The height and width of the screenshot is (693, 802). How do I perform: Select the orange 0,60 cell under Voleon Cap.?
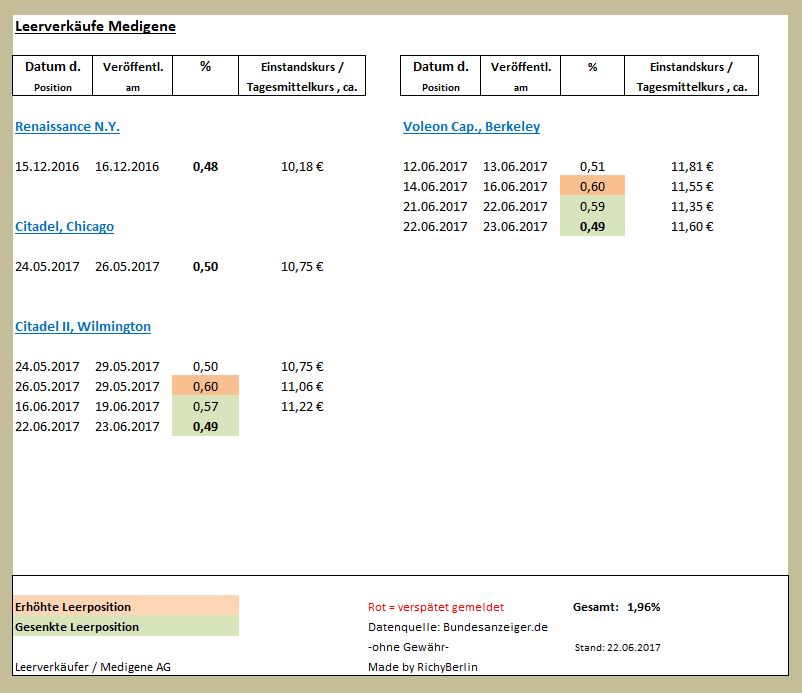(591, 186)
